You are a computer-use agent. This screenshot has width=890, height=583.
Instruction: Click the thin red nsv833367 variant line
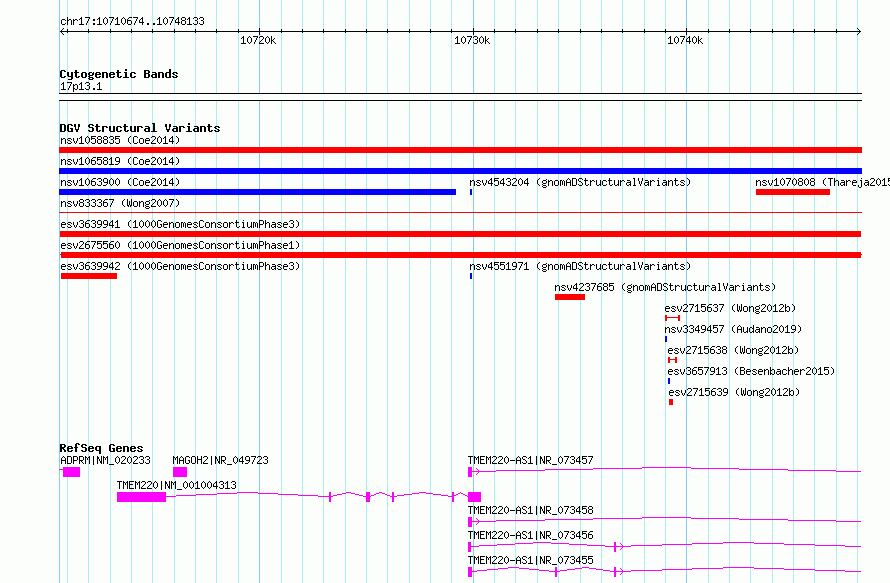(460, 212)
